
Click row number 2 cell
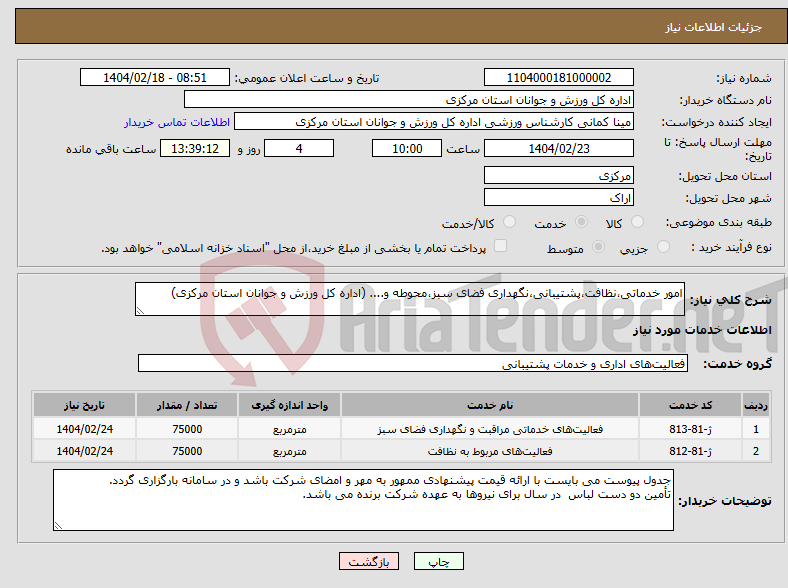[756, 451]
